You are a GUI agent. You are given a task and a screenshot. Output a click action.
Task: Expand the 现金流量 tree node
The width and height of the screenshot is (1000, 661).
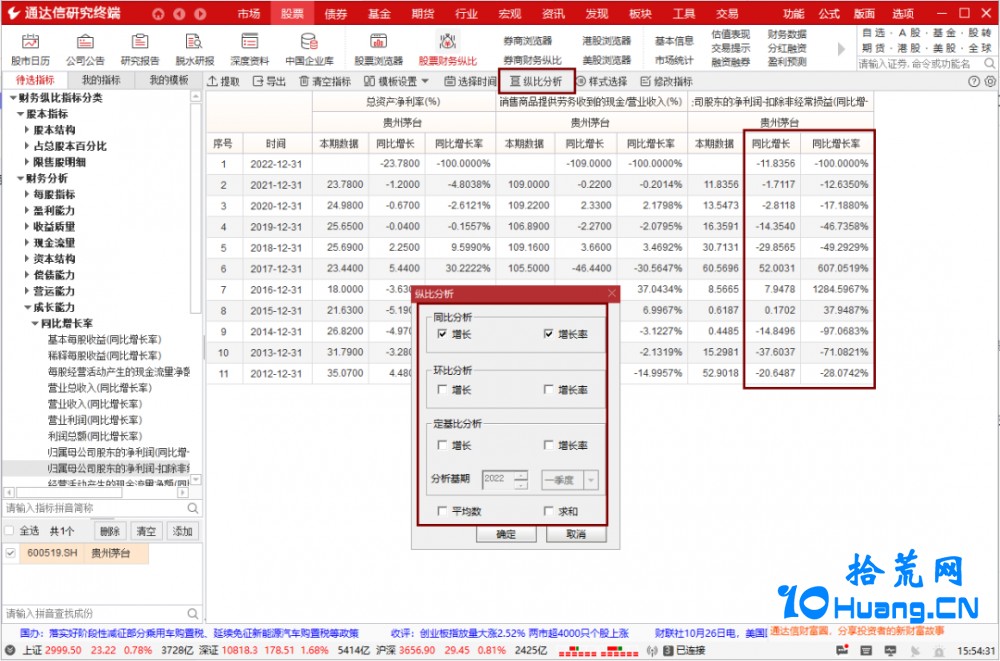click(27, 242)
